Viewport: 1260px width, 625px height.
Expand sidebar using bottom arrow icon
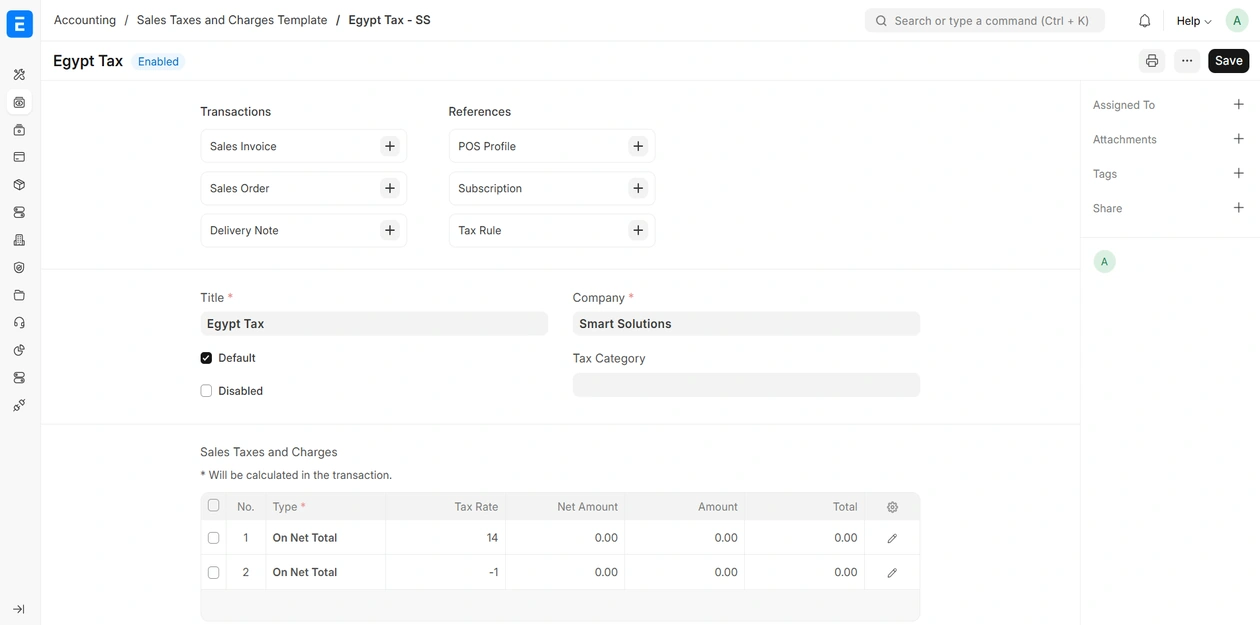tap(19, 609)
